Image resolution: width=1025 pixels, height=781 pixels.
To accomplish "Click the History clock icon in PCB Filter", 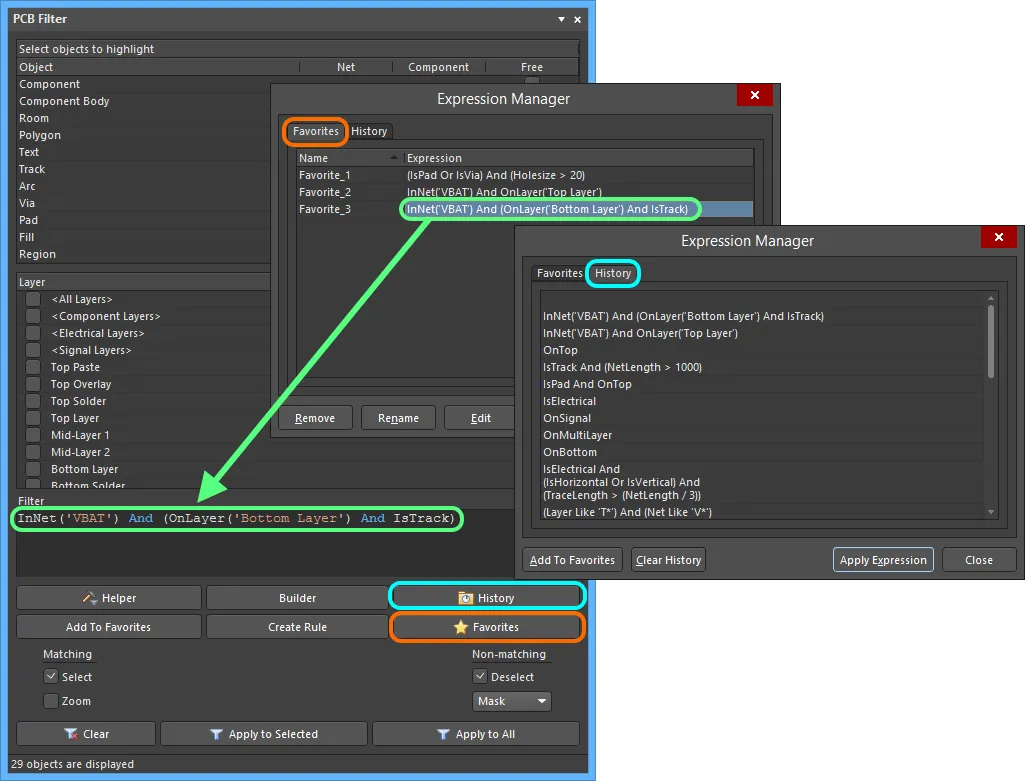I will point(465,598).
